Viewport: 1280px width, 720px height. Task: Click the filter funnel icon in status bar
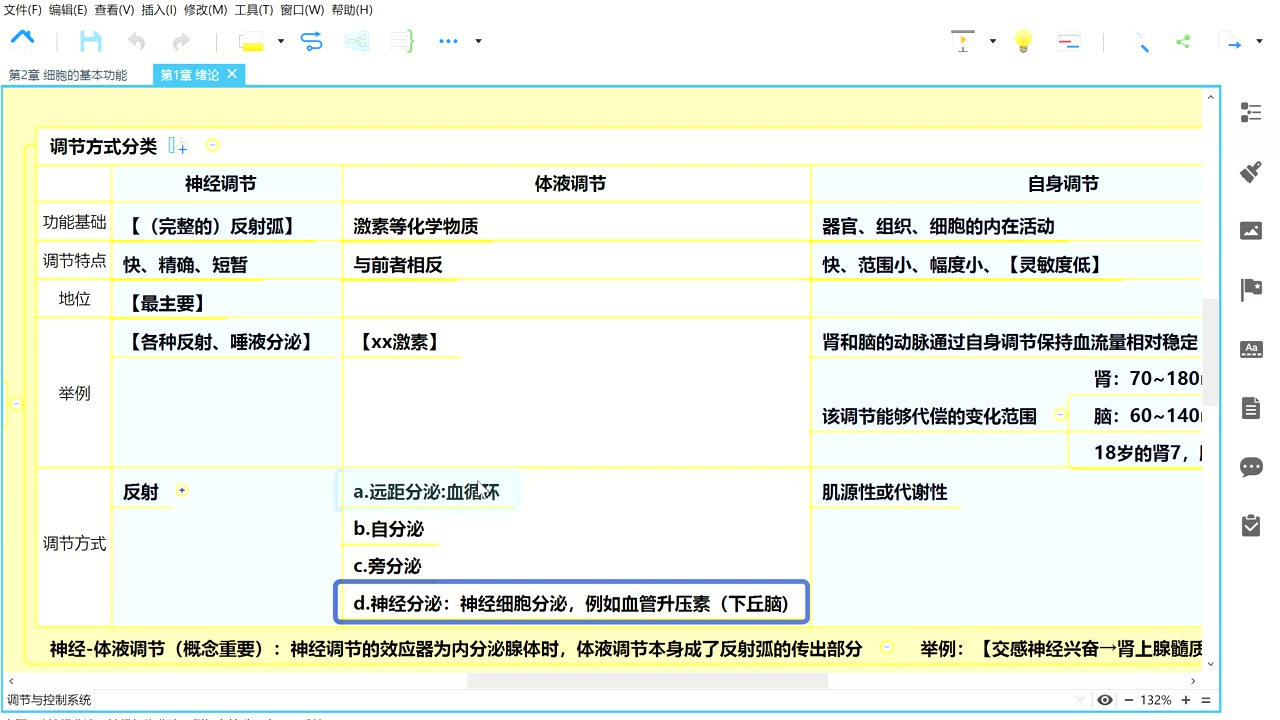1080,700
